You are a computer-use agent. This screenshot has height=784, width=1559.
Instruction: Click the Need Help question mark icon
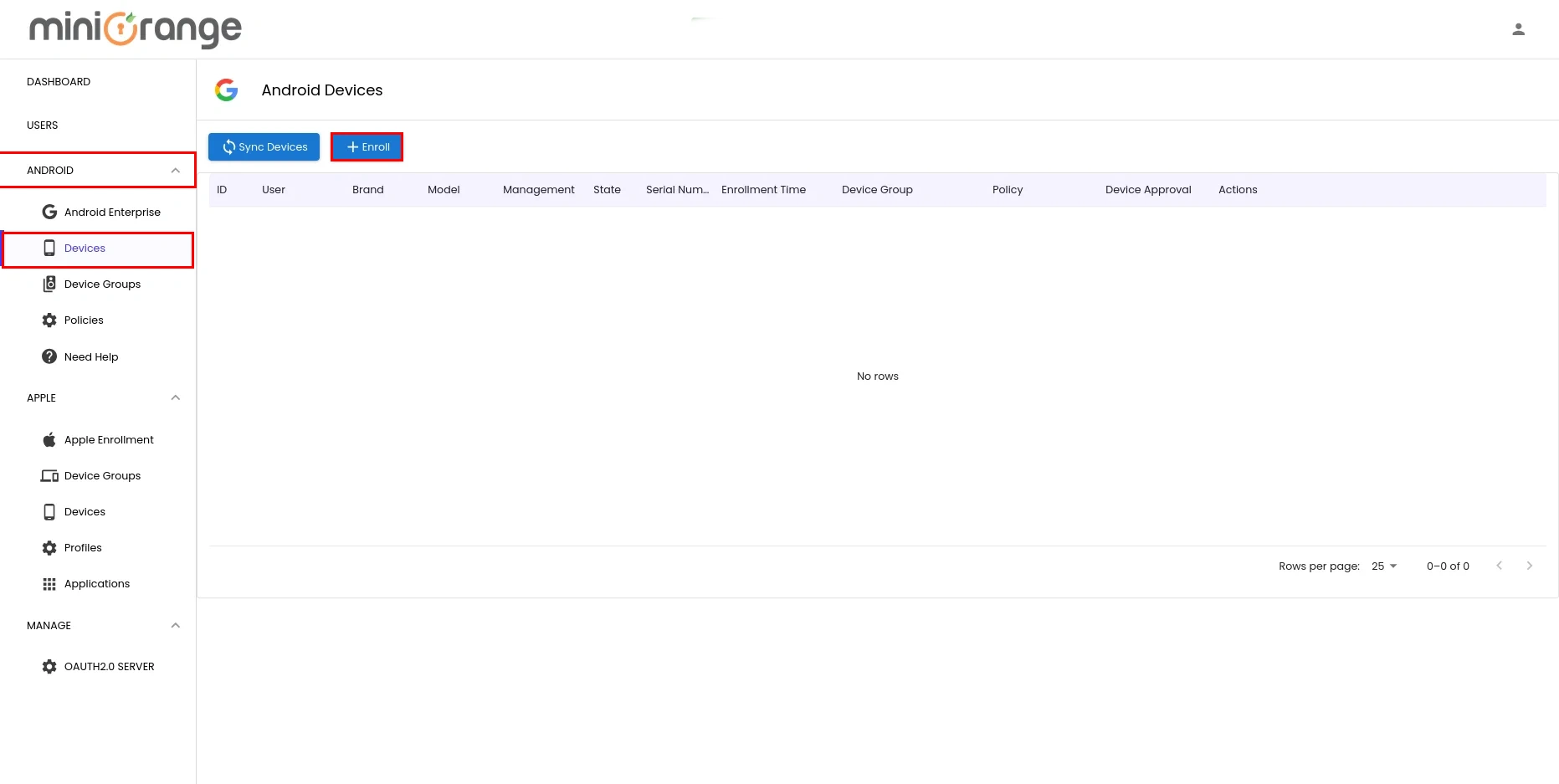click(50, 356)
